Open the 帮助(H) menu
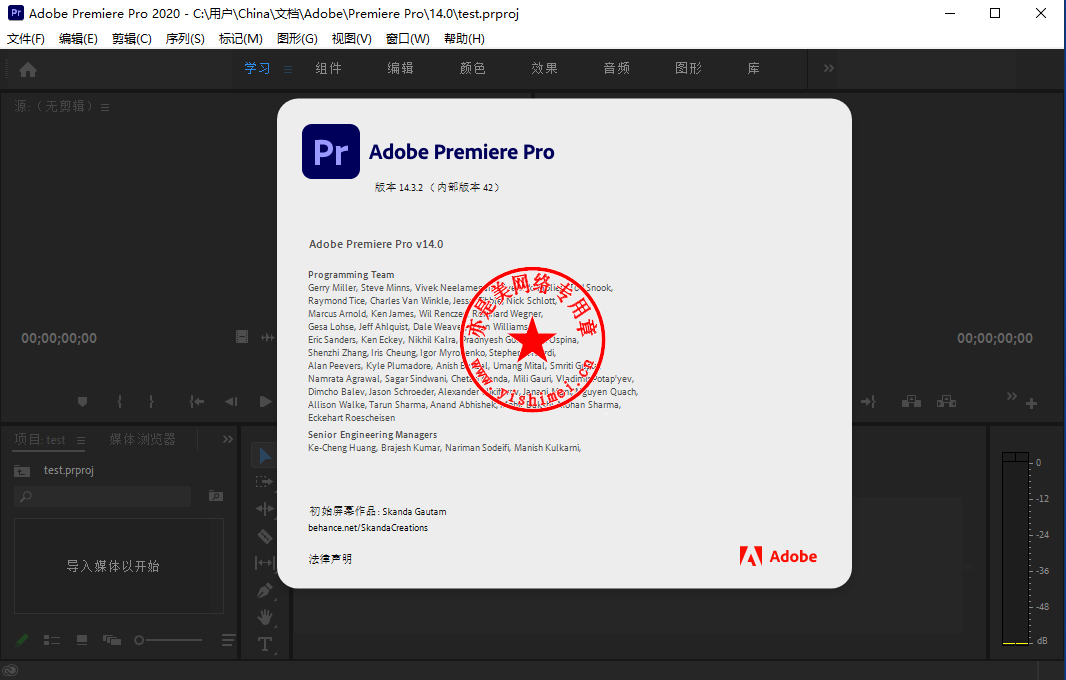 click(464, 39)
